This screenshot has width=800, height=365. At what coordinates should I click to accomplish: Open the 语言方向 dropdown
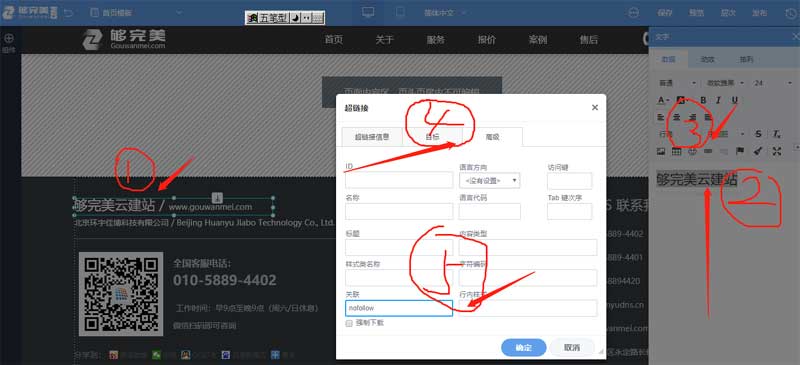(x=489, y=180)
